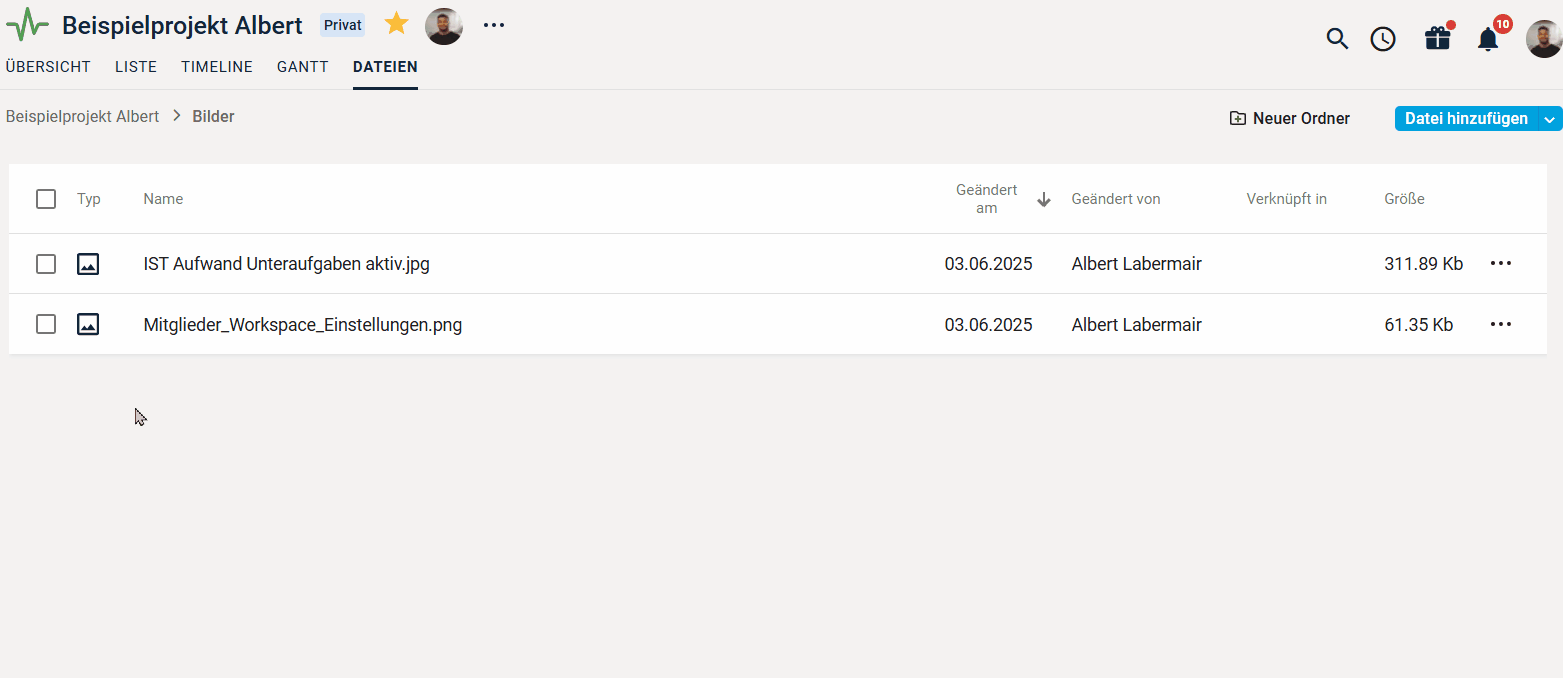Toggle the yellow favorite star

pyautogui.click(x=397, y=24)
